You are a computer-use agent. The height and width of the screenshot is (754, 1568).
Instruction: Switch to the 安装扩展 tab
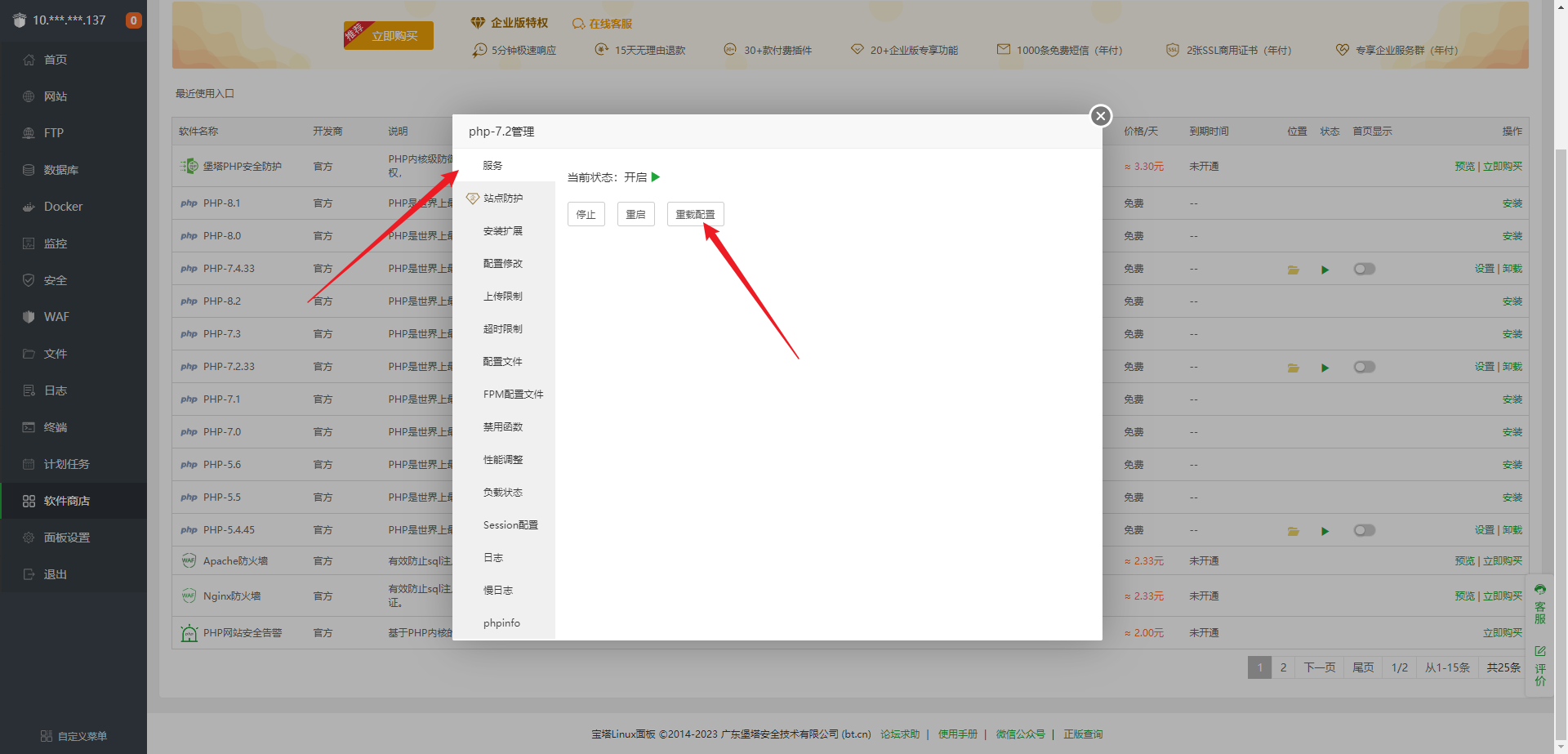[x=504, y=230]
